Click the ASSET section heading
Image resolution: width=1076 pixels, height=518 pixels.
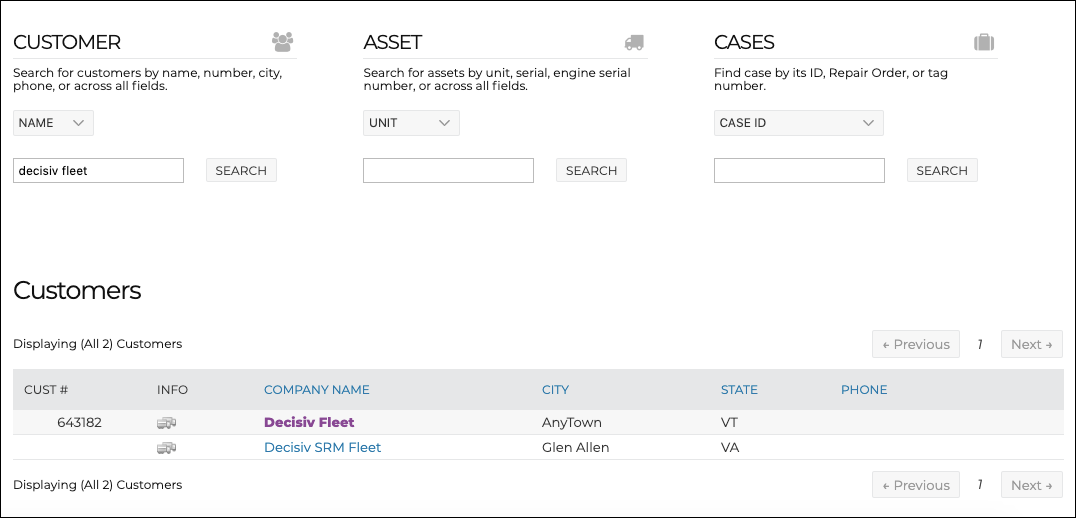click(393, 43)
